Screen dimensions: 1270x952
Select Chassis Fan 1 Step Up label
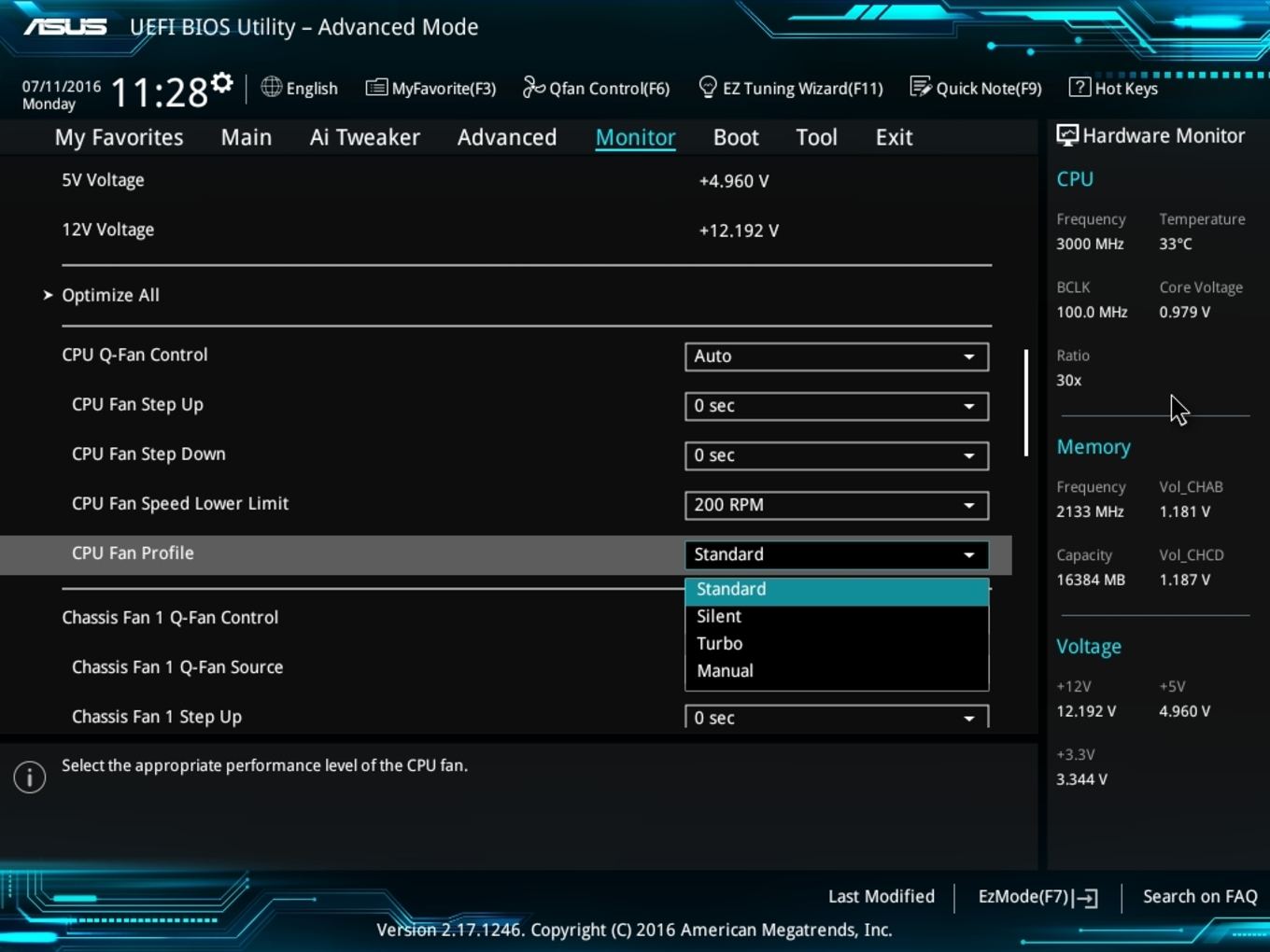tap(157, 717)
